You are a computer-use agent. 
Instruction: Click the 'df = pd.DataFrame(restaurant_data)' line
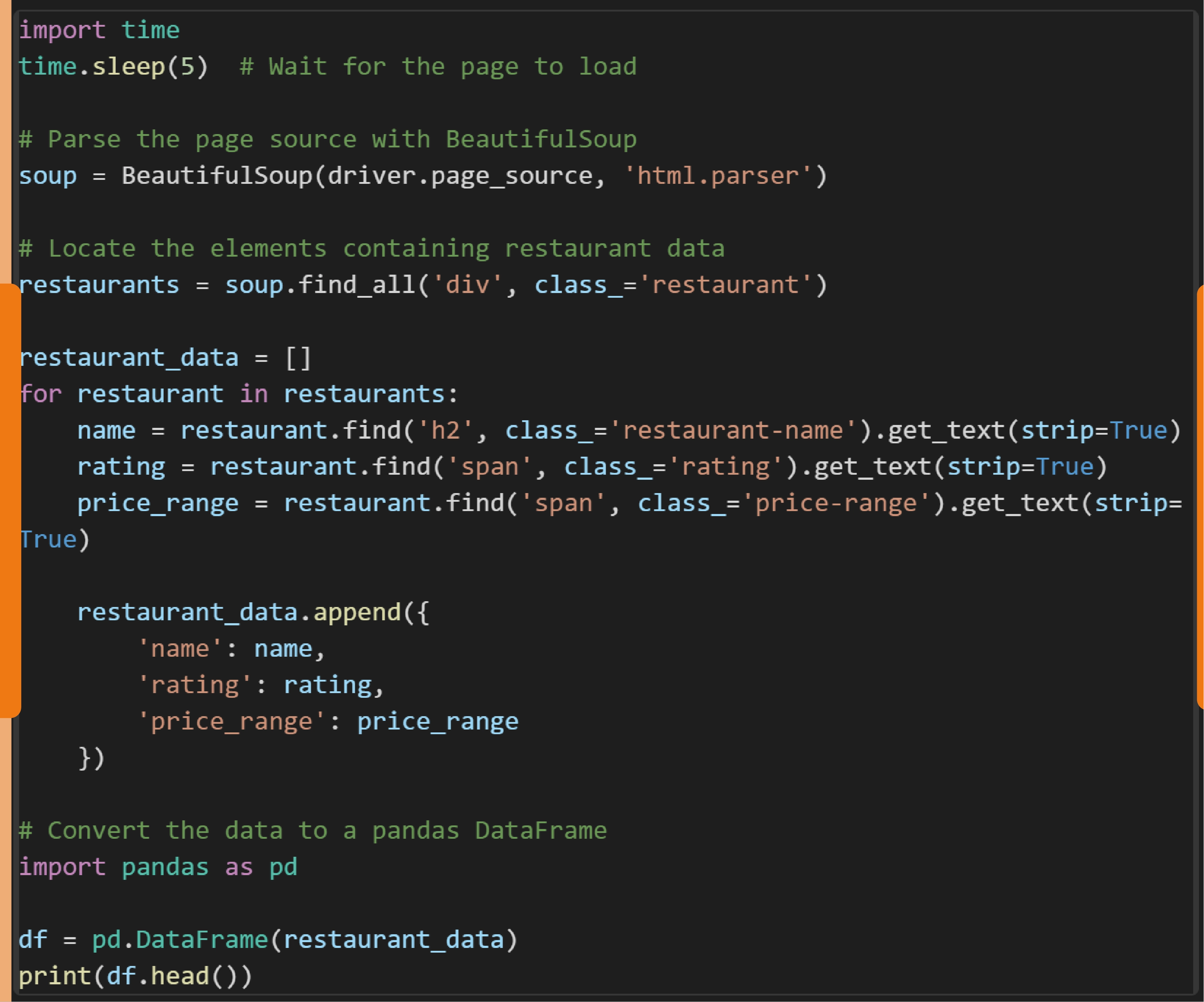click(x=268, y=940)
